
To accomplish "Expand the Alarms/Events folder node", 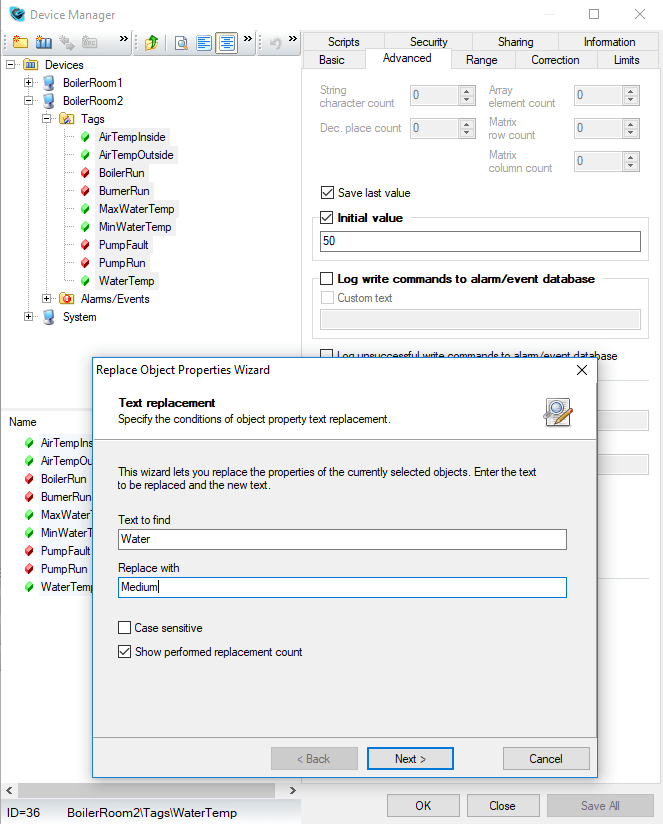I will pyautogui.click(x=47, y=299).
